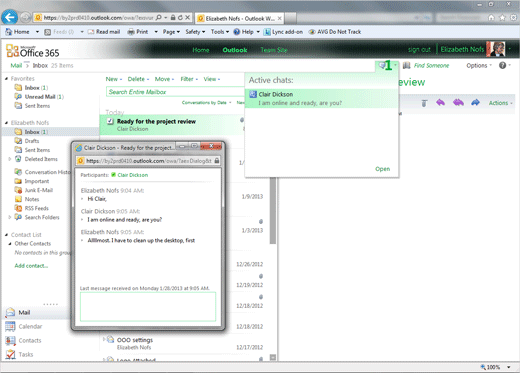This screenshot has height=373, width=520.
Task: Open the Options dropdown
Action: click(479, 66)
